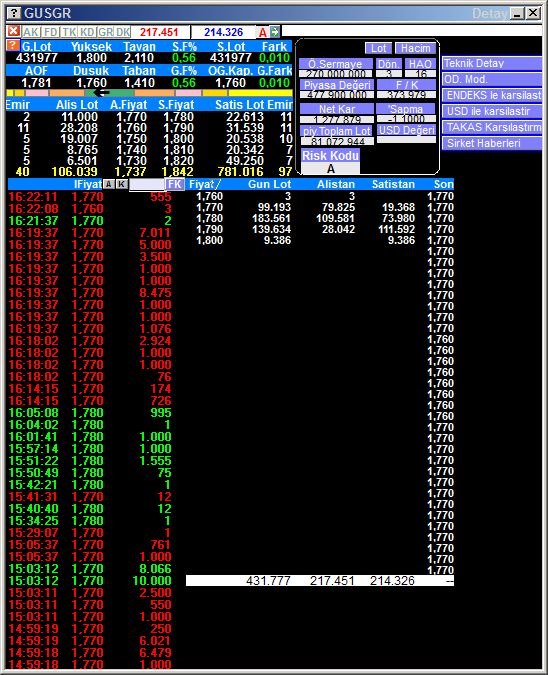Click the input field beside the K button
Viewport: 548px width, 675px height.
tap(147, 185)
